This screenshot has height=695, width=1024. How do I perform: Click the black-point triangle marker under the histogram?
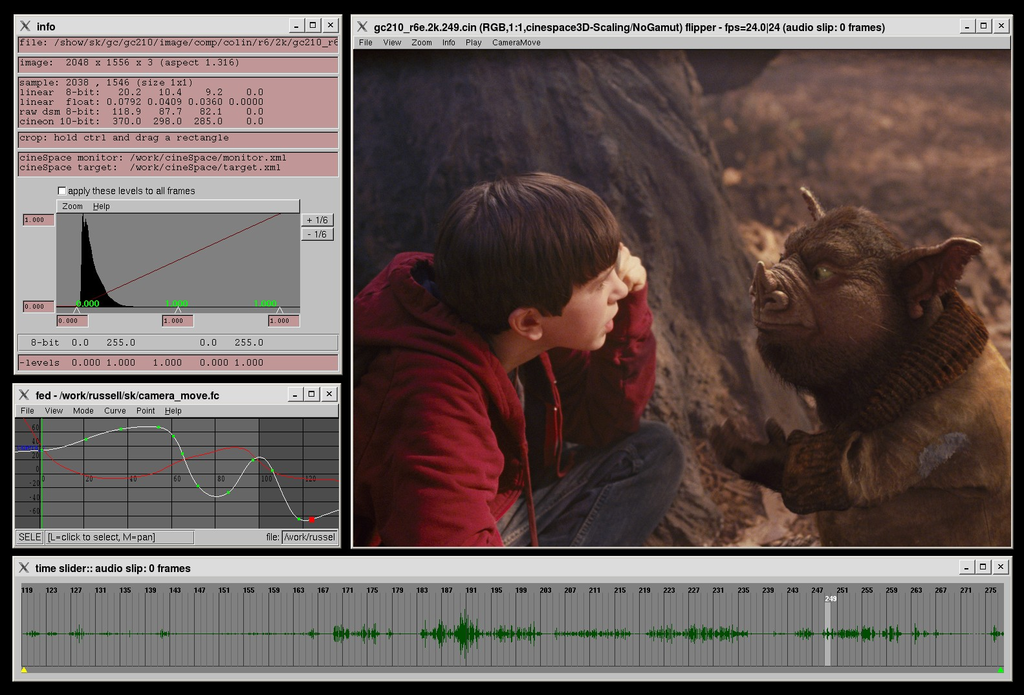(x=77, y=310)
